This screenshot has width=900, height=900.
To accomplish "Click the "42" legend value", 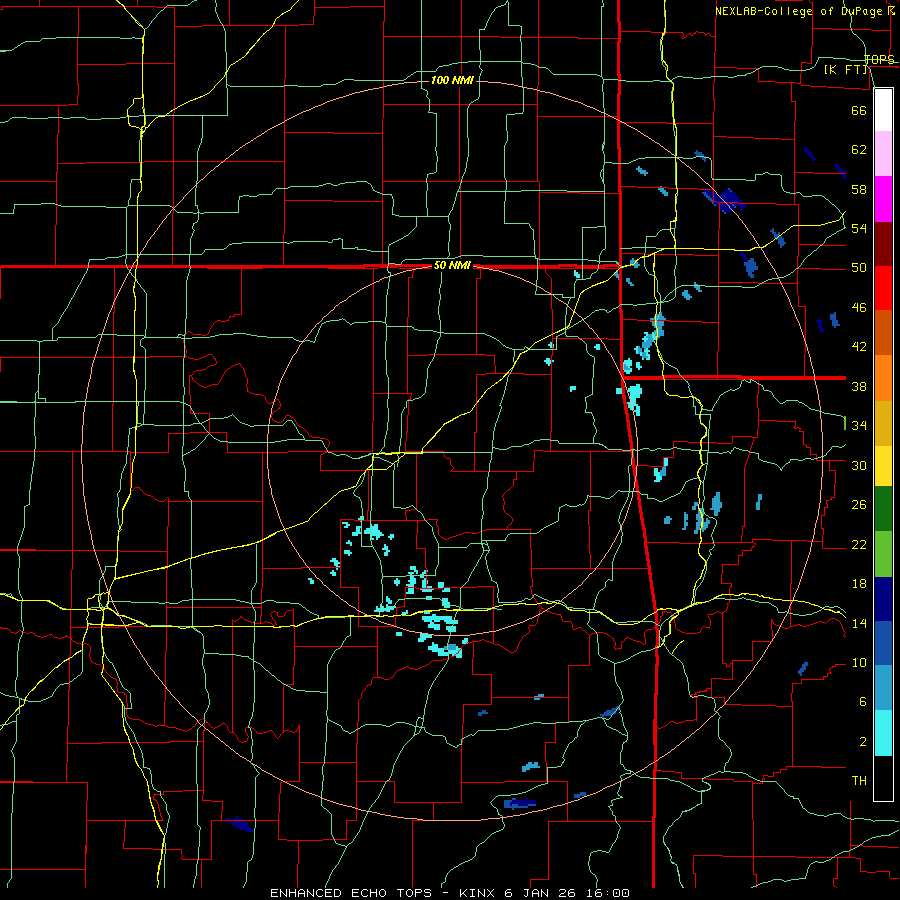I will pyautogui.click(x=859, y=347).
